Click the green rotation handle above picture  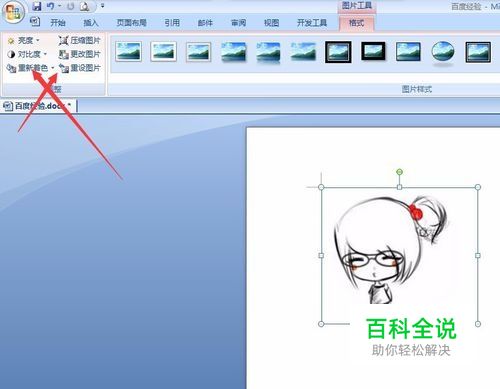point(399,172)
